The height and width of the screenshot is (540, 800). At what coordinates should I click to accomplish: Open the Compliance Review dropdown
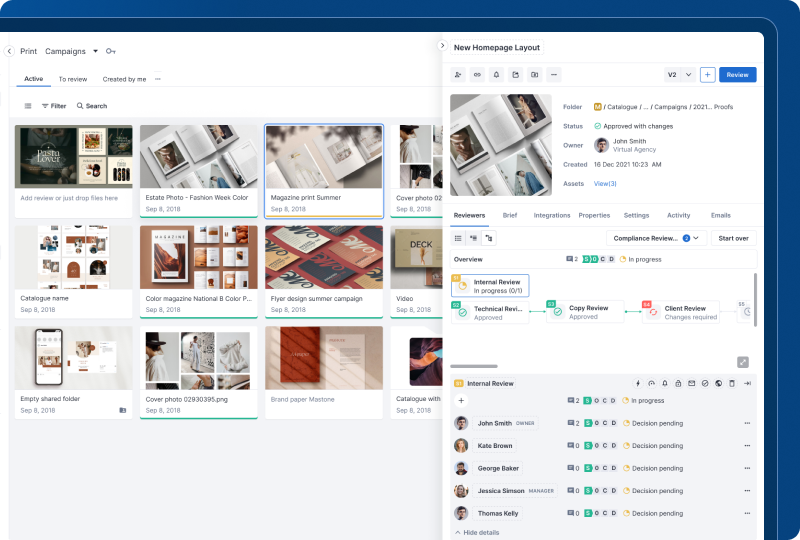coord(657,238)
